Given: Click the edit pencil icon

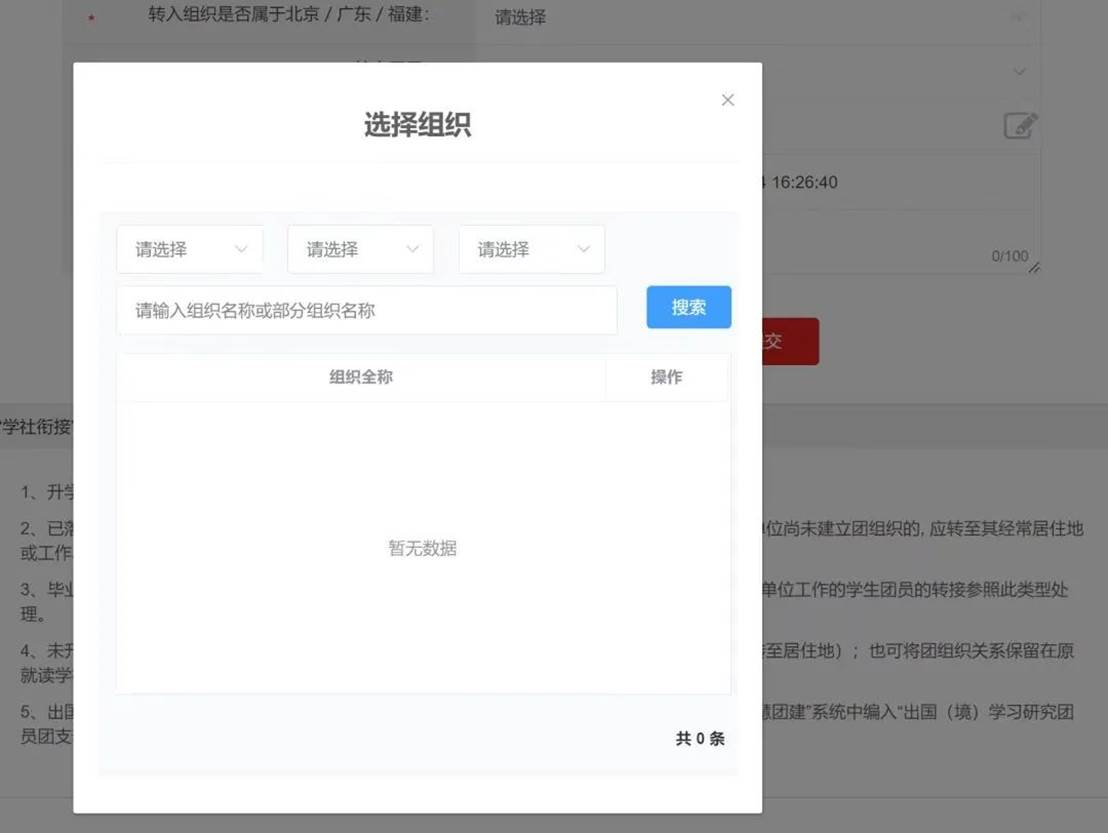Looking at the screenshot, I should coord(1019,125).
